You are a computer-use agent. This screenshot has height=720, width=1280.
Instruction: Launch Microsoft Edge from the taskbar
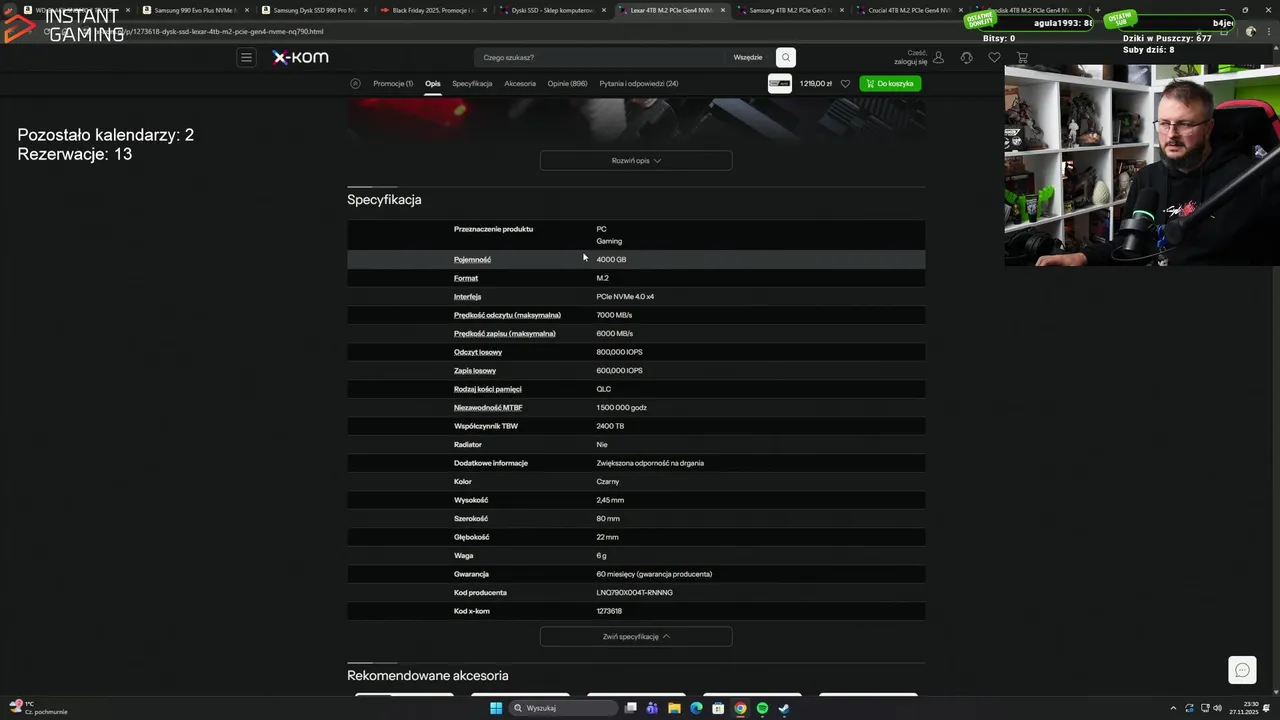point(696,708)
